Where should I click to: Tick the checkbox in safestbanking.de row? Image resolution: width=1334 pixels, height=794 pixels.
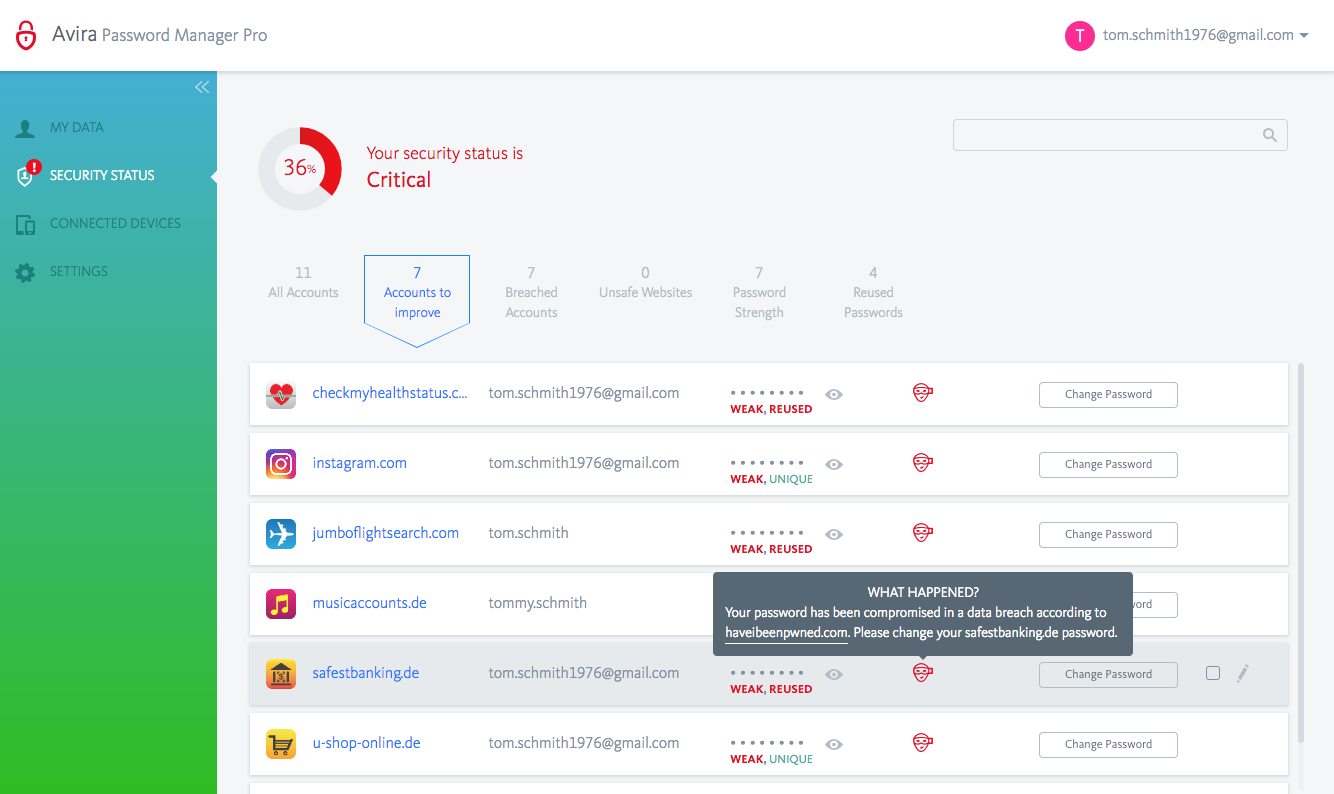point(1213,673)
